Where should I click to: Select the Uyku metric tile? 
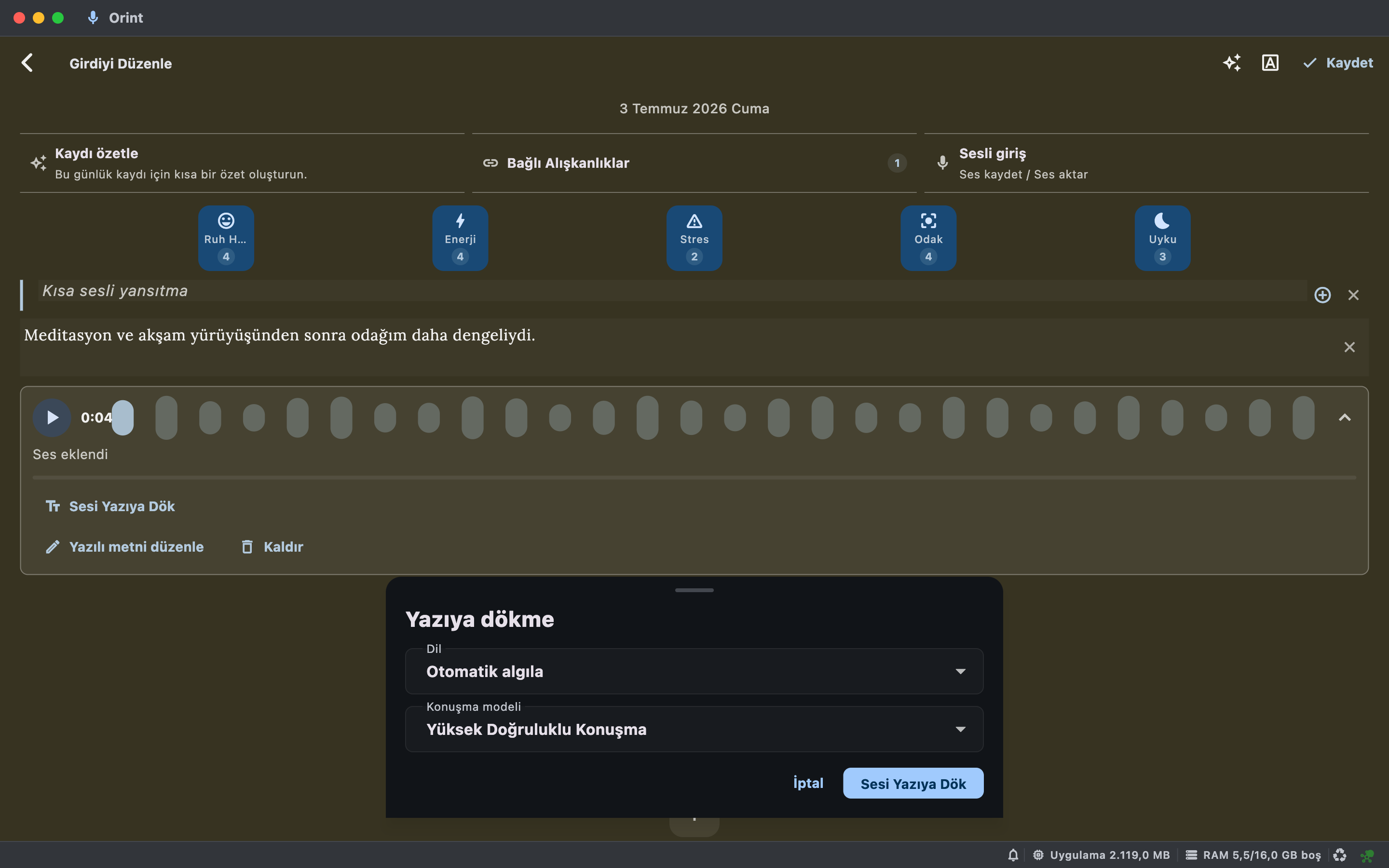click(1162, 238)
